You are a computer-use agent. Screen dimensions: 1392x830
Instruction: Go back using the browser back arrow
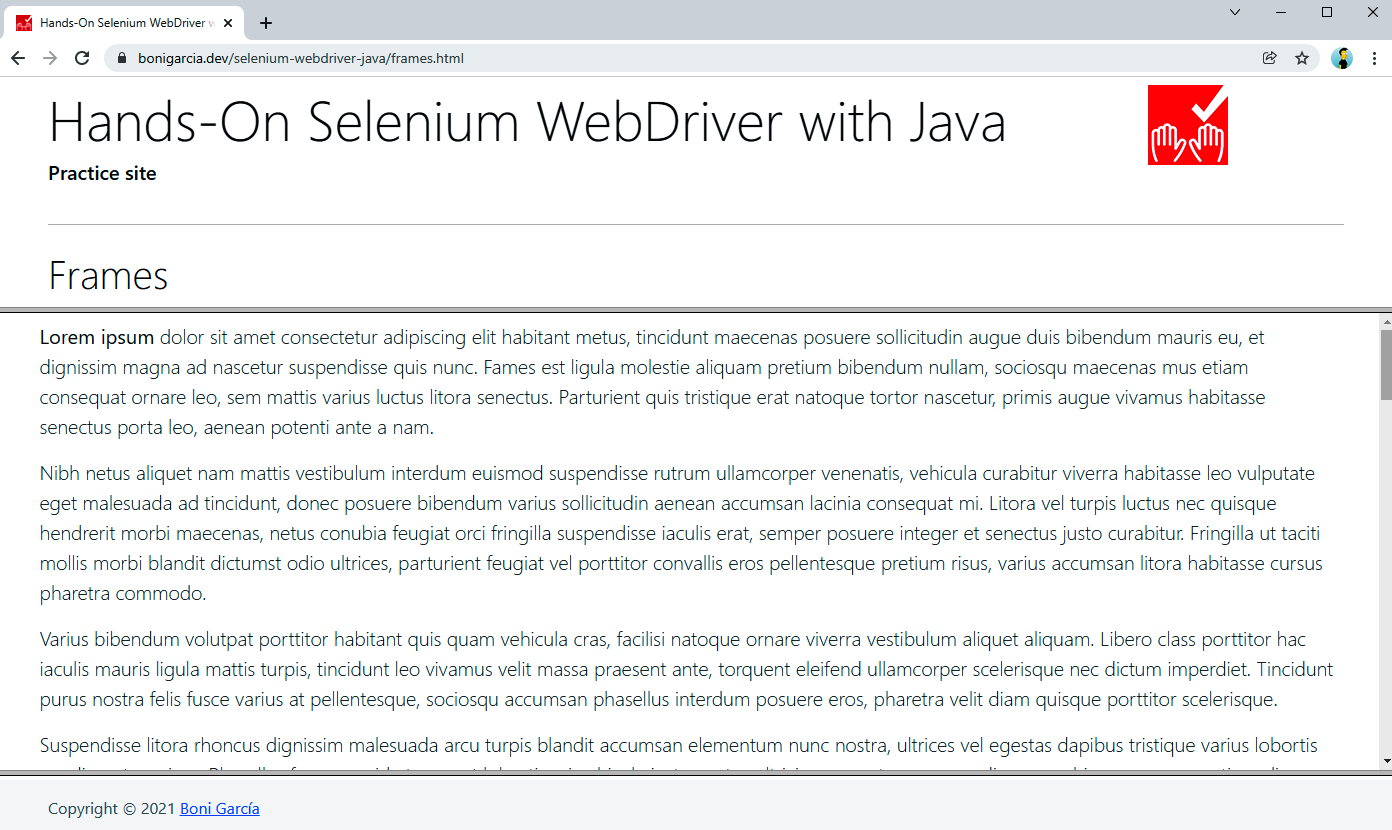(18, 58)
